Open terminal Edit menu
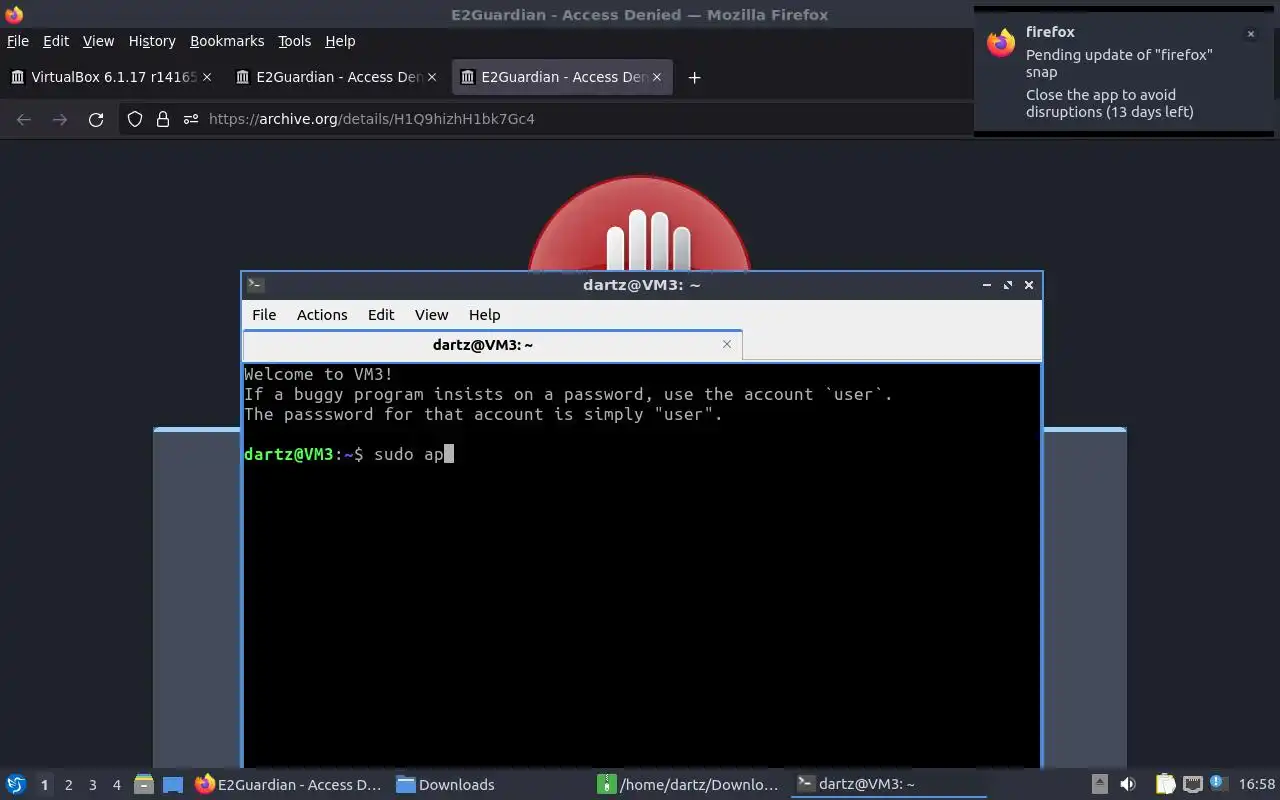This screenshot has width=1280, height=800. point(381,314)
